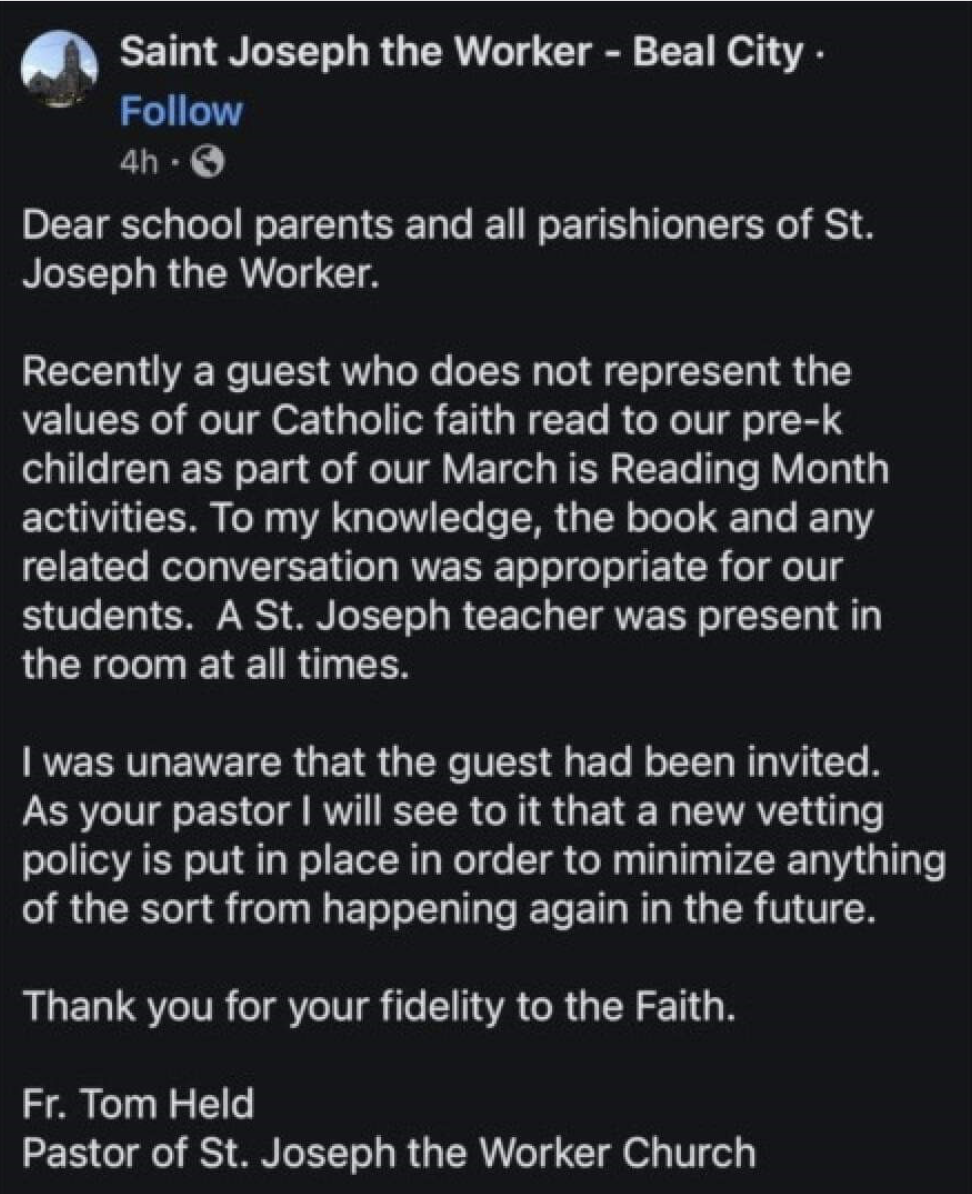The height and width of the screenshot is (1194, 972).
Task: Click the globe public audience icon
Action: tap(207, 162)
